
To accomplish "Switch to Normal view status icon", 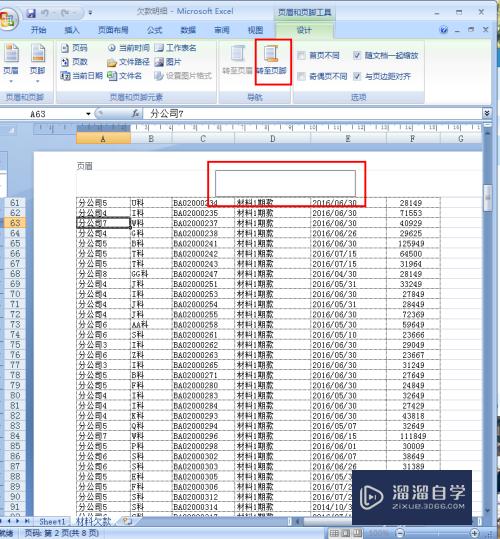I will 334,534.
